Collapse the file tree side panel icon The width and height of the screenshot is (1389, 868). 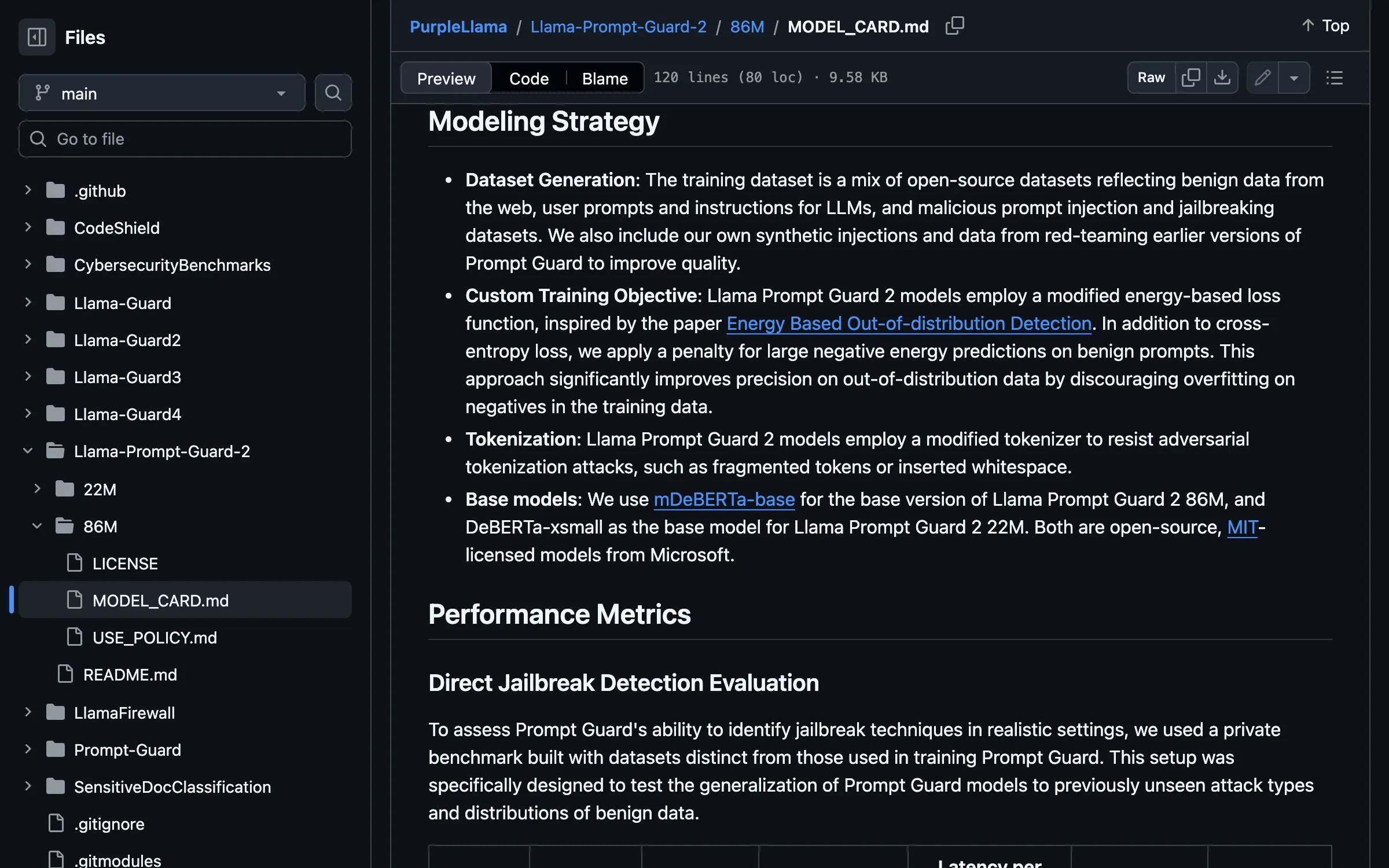coord(37,37)
